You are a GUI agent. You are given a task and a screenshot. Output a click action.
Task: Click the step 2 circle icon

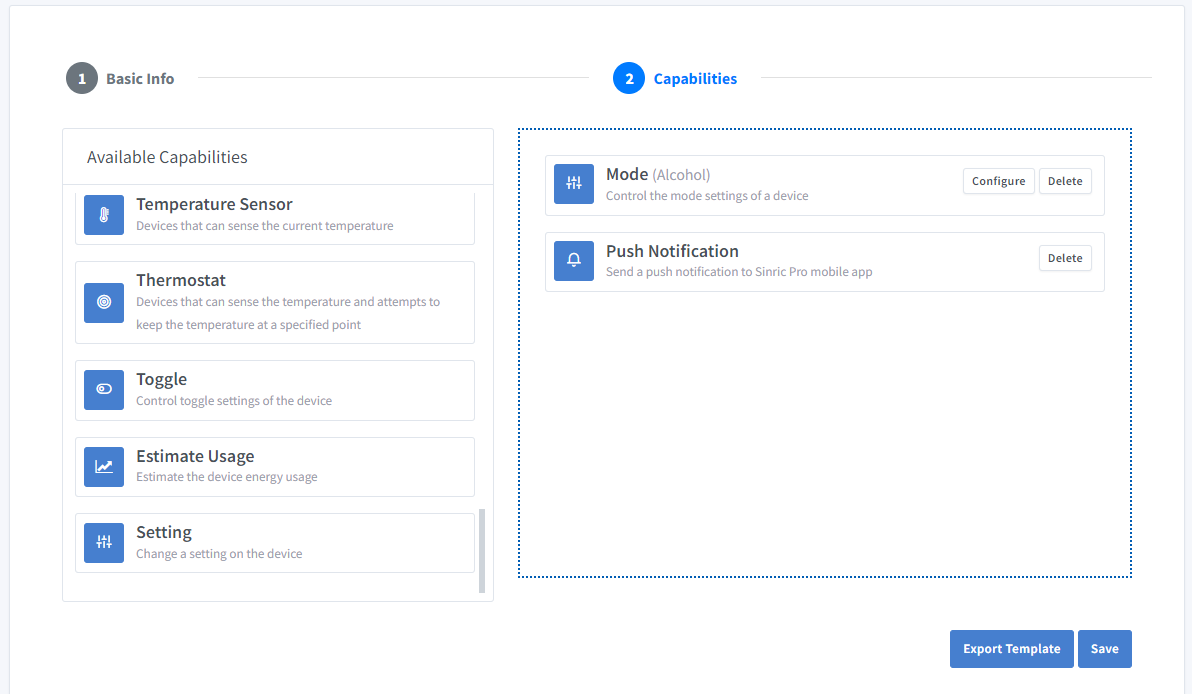[629, 78]
